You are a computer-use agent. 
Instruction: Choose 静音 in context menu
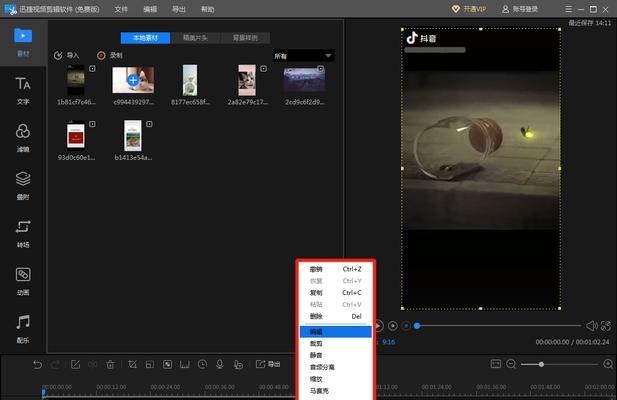coord(335,355)
